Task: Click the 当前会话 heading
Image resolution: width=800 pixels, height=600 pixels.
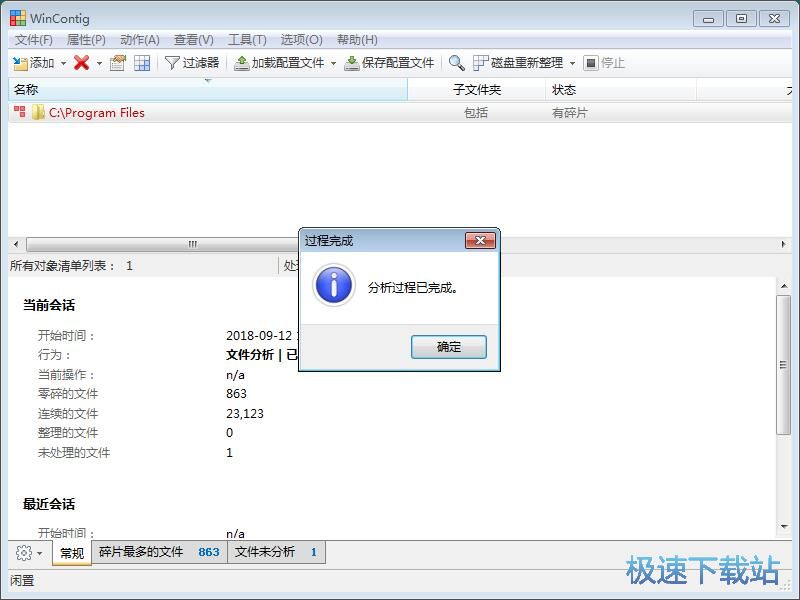Action: point(49,305)
